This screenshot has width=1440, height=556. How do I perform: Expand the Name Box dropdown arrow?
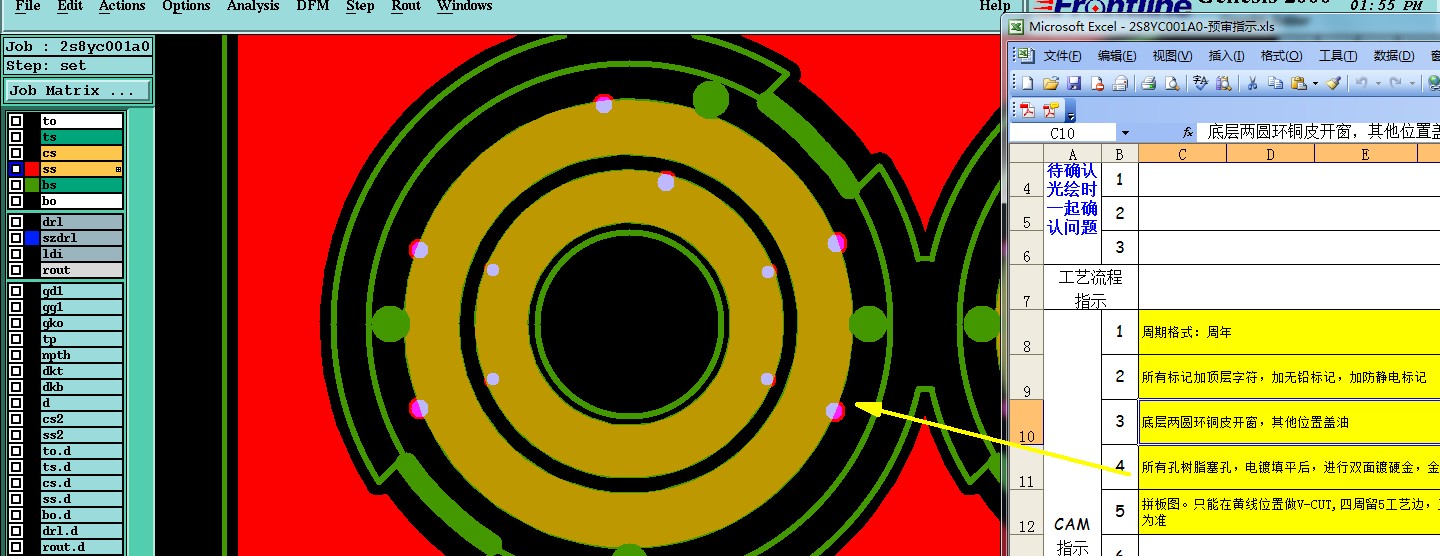pyautogui.click(x=1125, y=133)
